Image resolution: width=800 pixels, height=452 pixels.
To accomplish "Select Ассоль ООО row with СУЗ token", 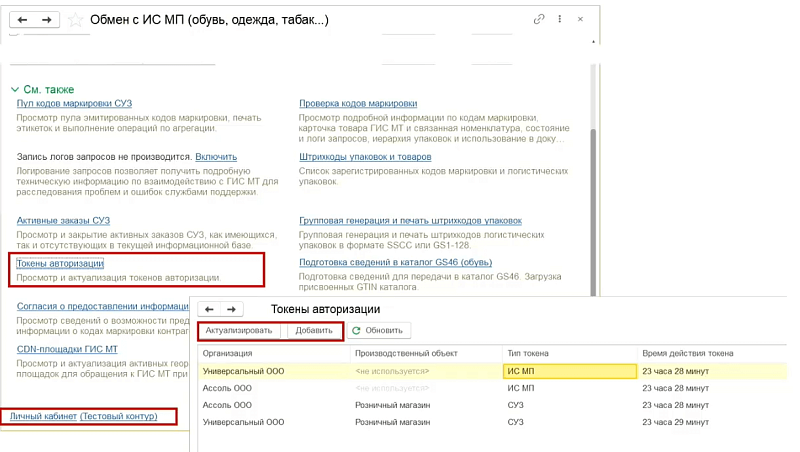I will pos(492,405).
